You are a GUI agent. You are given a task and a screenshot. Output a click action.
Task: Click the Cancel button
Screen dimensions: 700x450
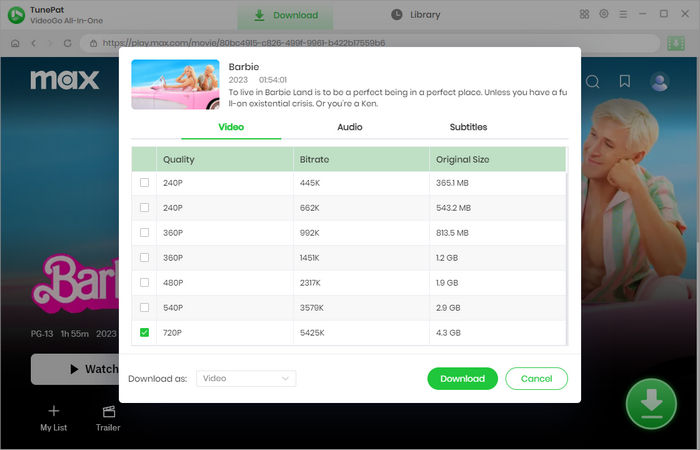click(537, 379)
